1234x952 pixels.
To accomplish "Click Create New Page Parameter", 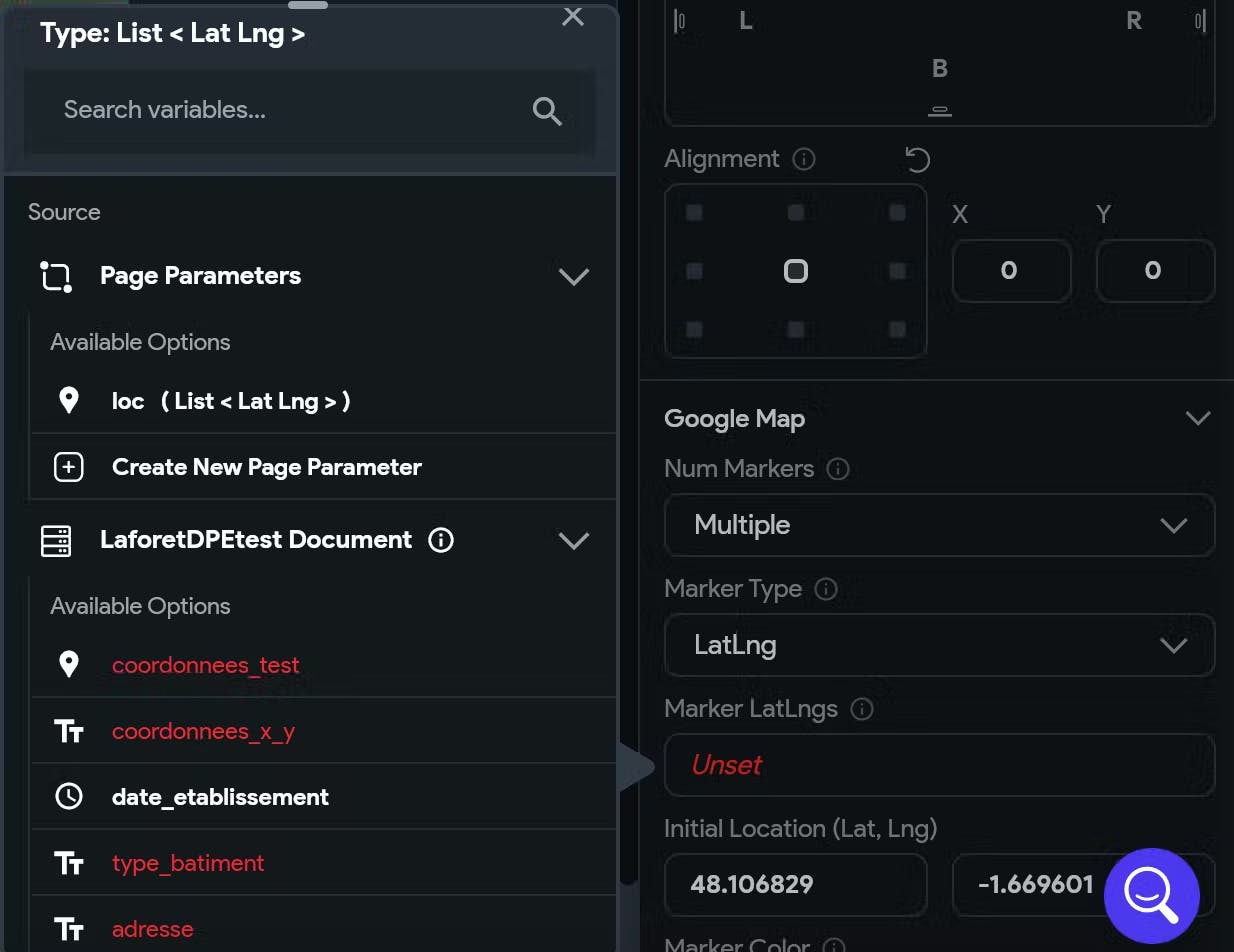I will [x=266, y=467].
